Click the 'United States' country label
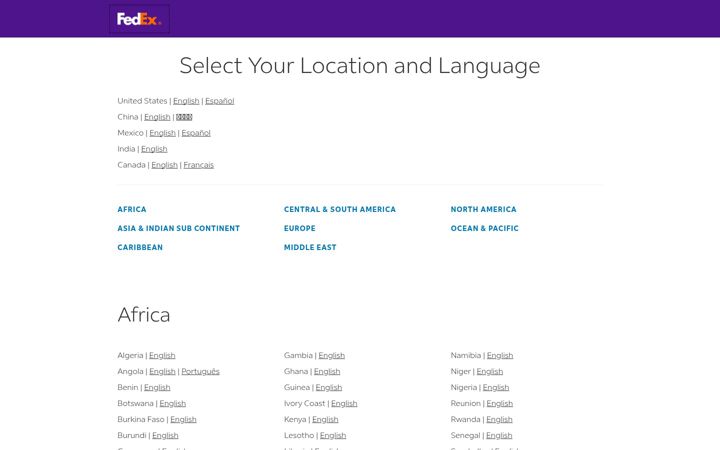 tap(142, 101)
